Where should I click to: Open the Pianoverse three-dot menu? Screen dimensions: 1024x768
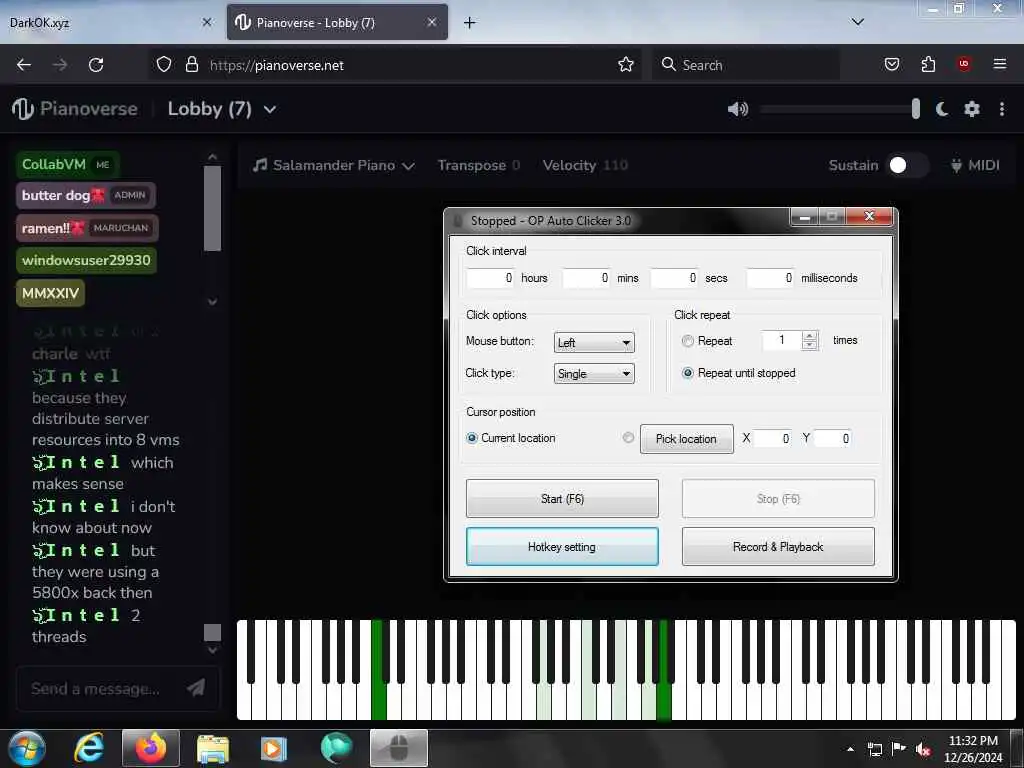click(1002, 109)
